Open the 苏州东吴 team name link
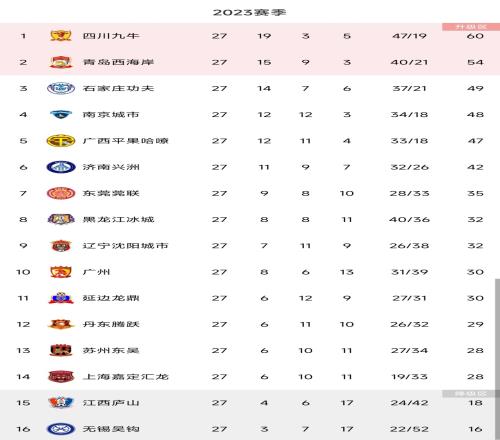Viewport: 500px width, 440px height. point(111,350)
